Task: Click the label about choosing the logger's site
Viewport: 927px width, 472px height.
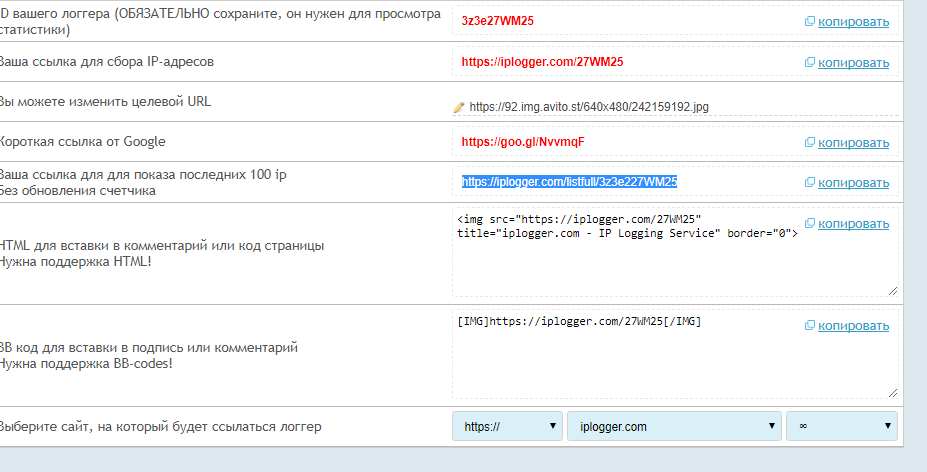Action: point(160,426)
